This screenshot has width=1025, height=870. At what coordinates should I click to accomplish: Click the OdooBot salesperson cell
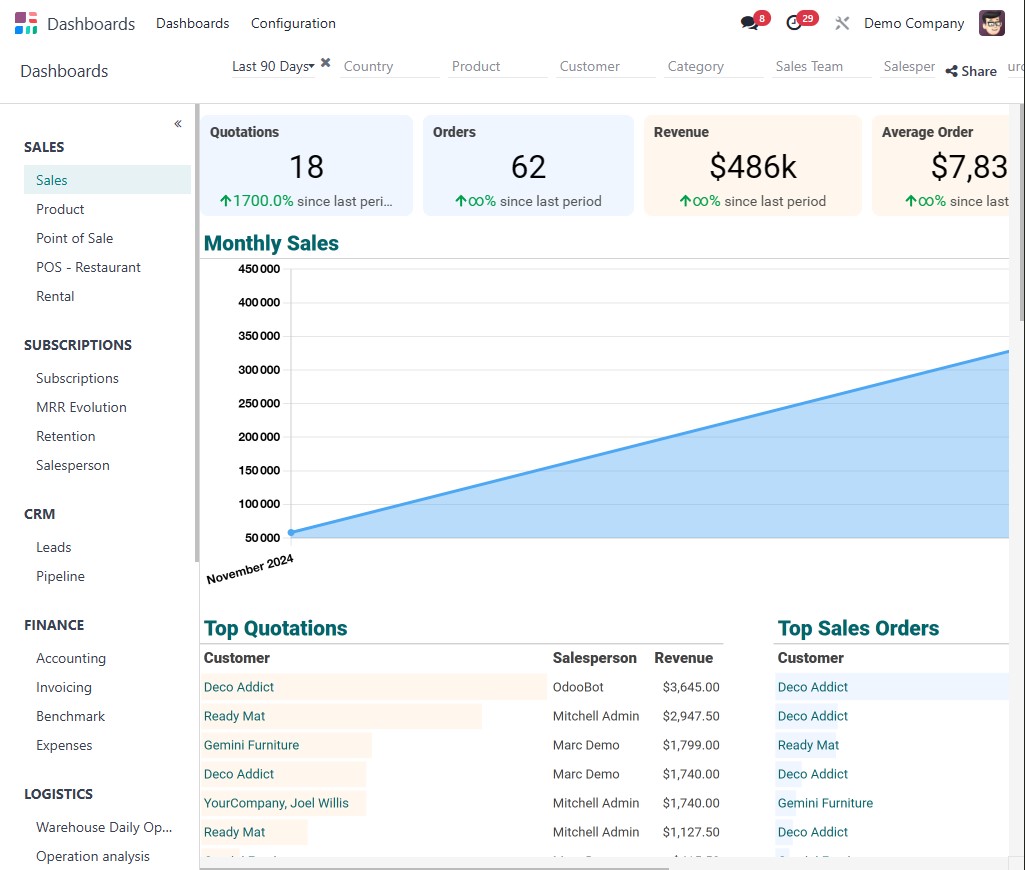pos(578,687)
